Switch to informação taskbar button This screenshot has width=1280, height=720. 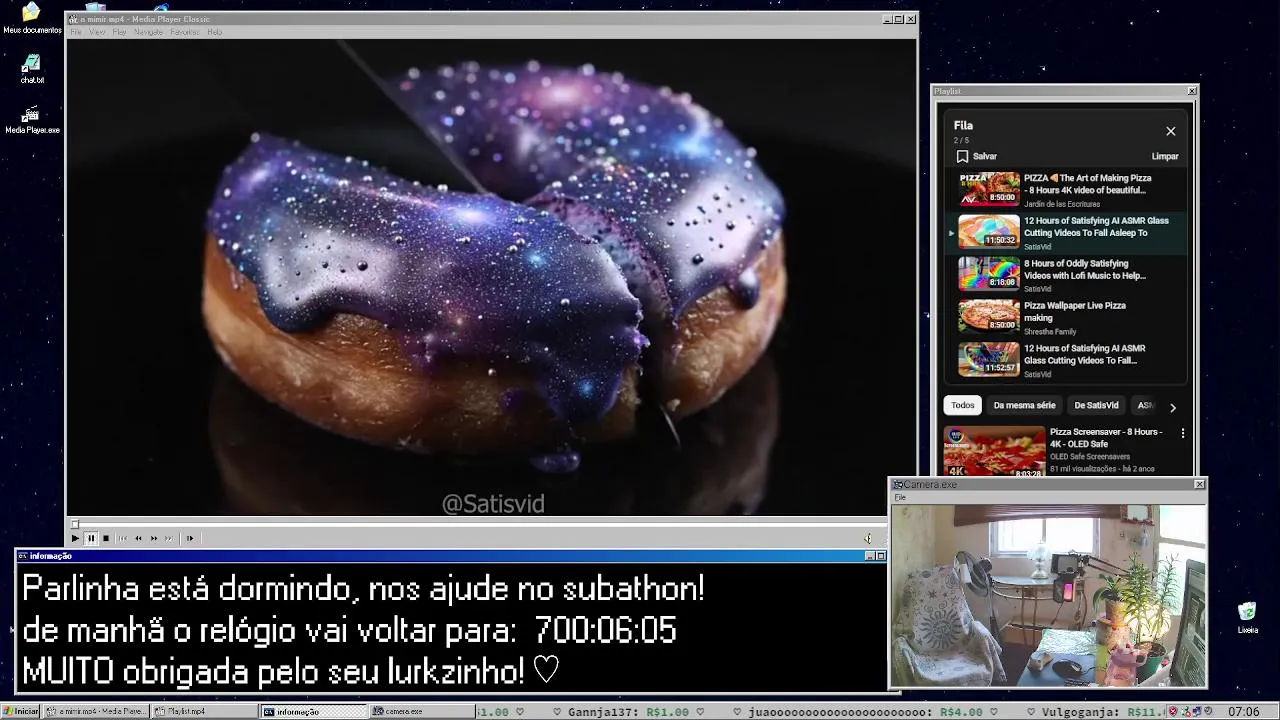click(x=314, y=711)
